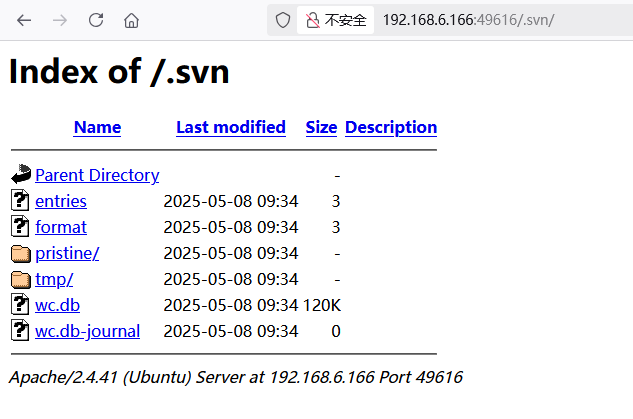This screenshot has height=419, width=633.
Task: Click the Parent Directory back-arrow icon
Action: (21, 175)
